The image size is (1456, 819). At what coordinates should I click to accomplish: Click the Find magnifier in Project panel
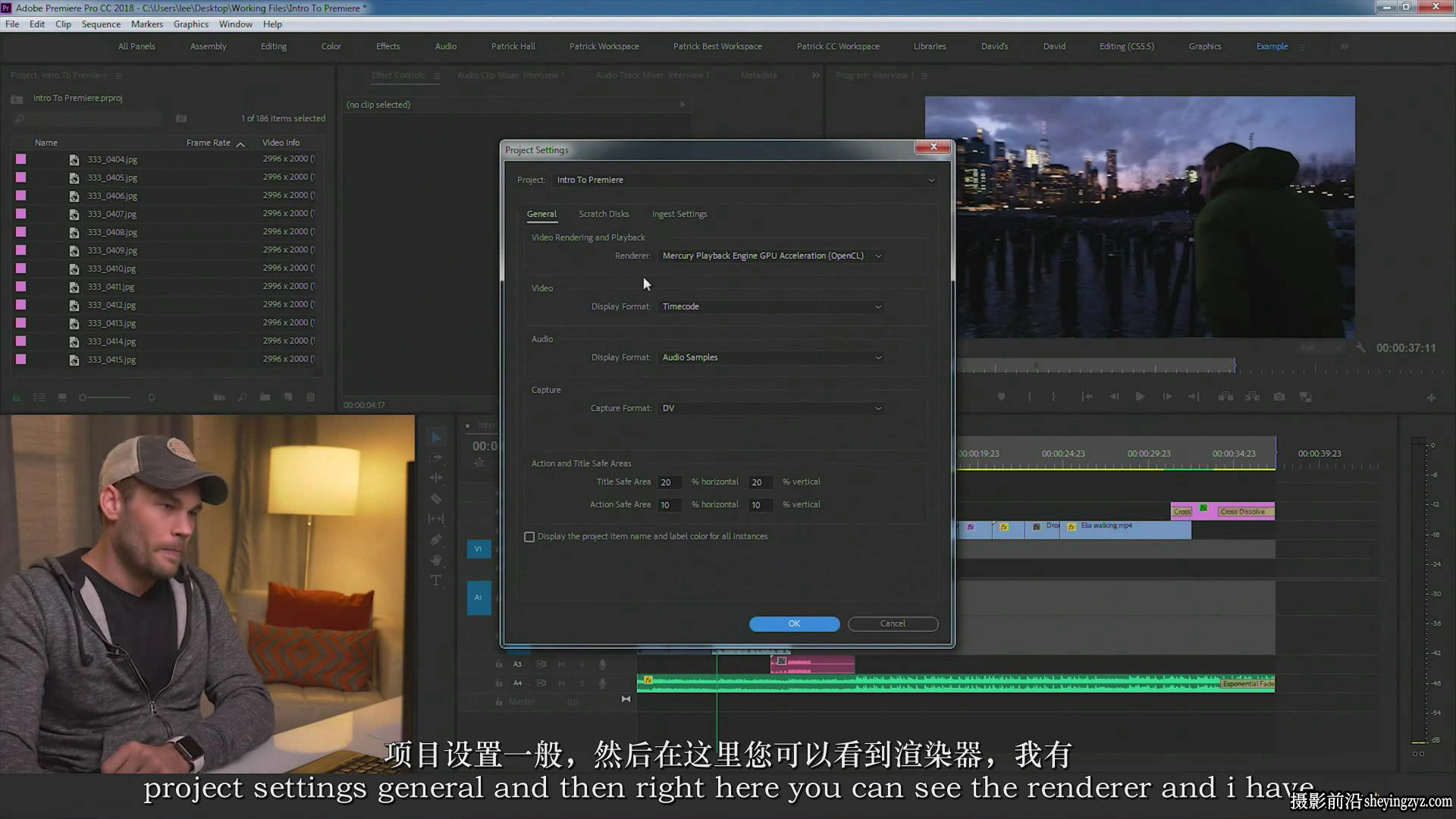pyautogui.click(x=242, y=397)
